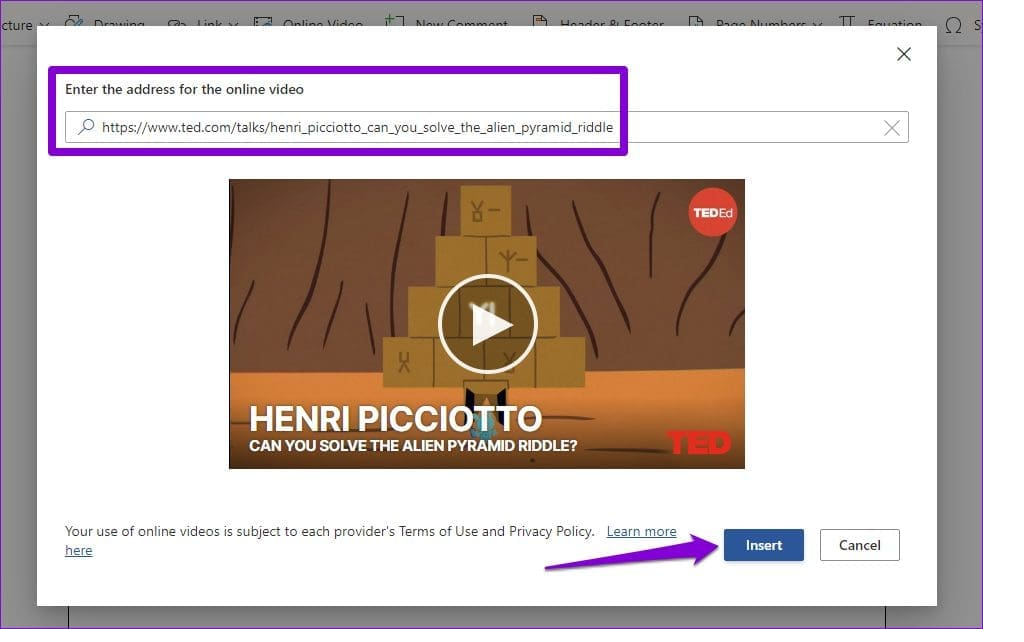Click the Online Video ribbon icon
The image size is (1024, 642).
click(x=264, y=24)
